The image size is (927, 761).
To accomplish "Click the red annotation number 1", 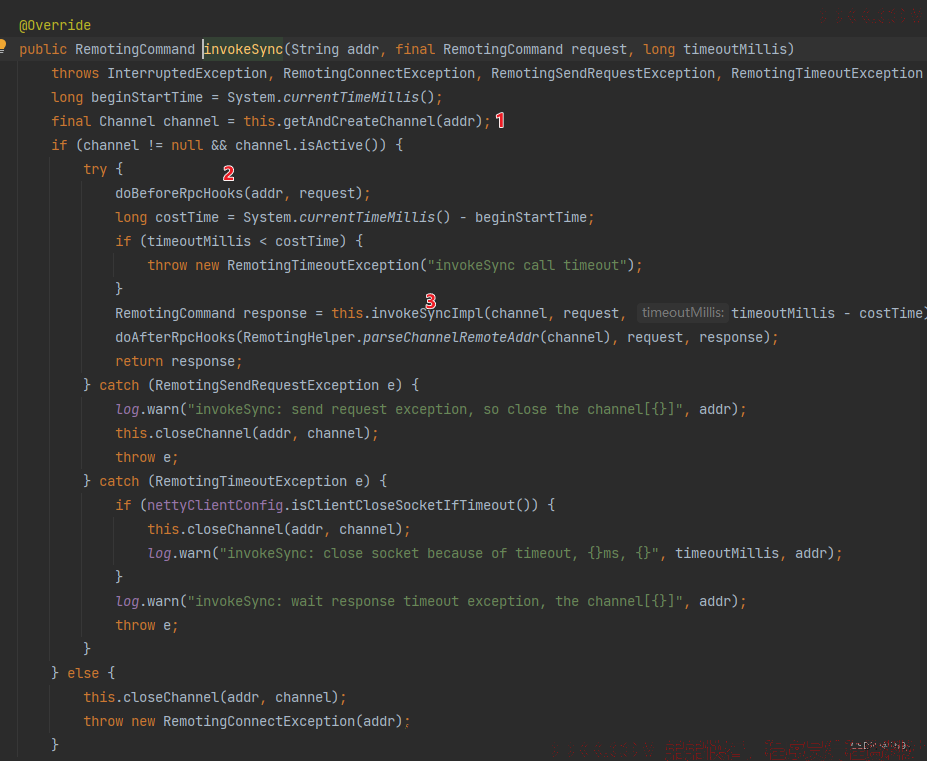I will pos(500,121).
